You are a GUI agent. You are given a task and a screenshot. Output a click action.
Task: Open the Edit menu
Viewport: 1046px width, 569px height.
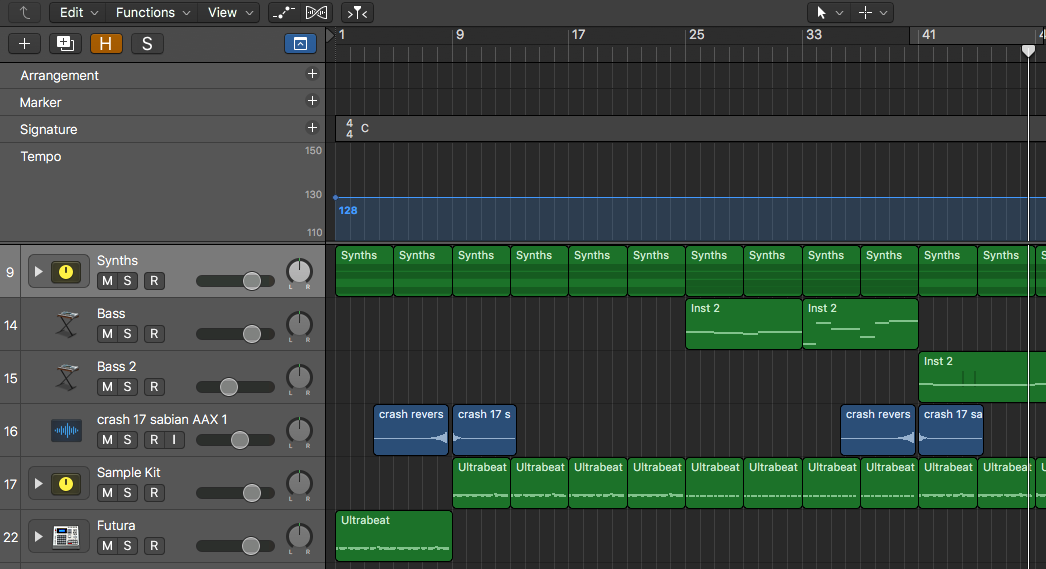(79, 12)
